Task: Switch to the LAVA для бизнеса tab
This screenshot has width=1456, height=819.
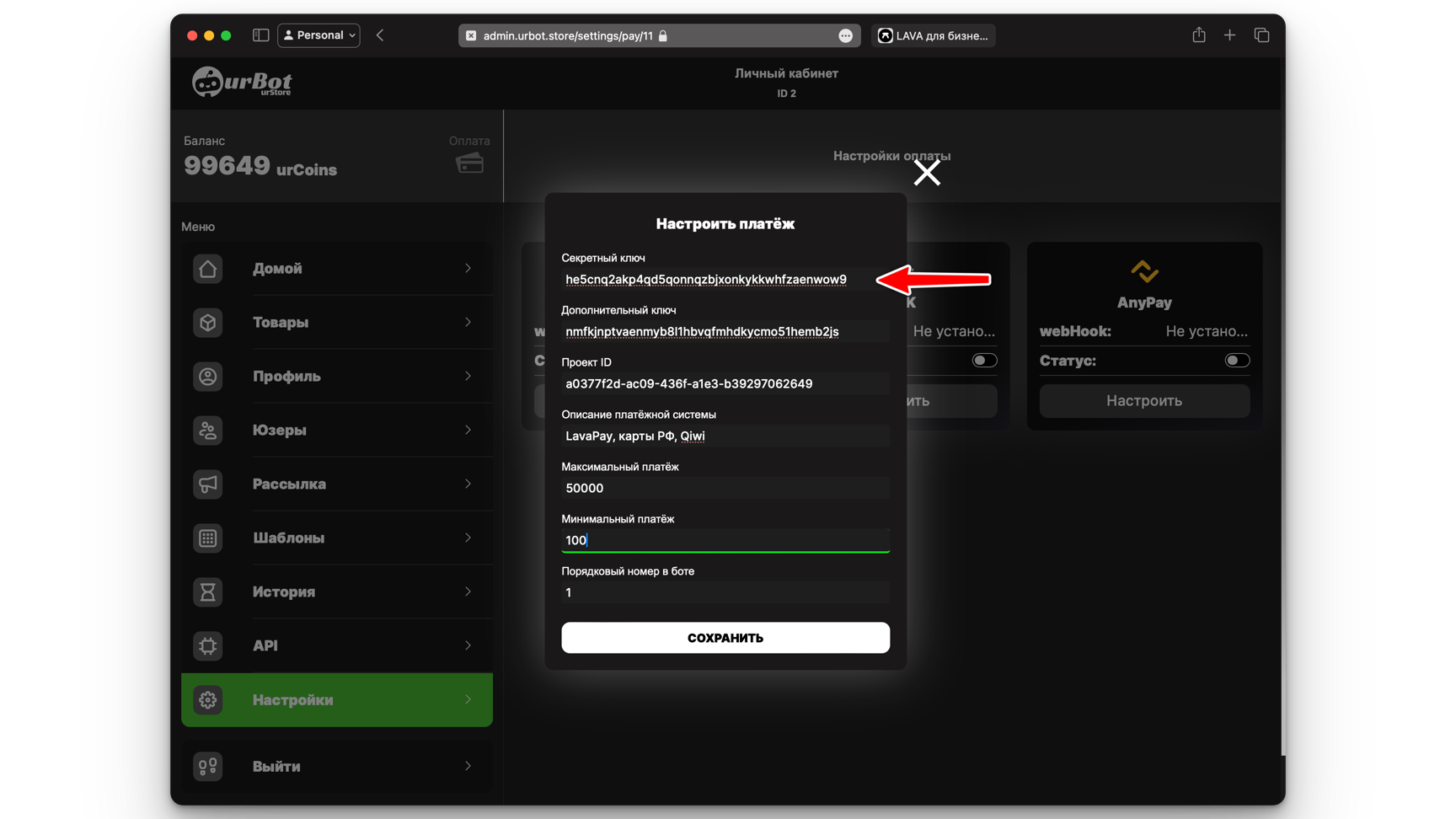Action: [934, 35]
